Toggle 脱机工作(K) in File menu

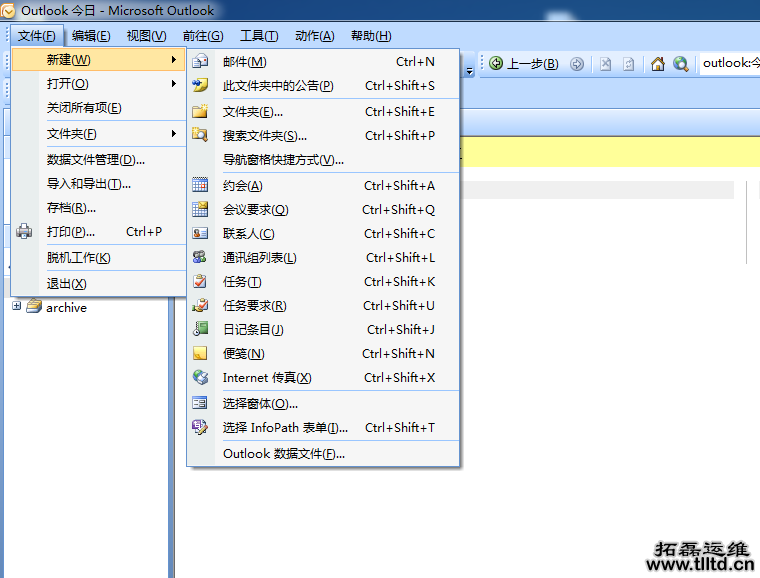click(x=98, y=258)
